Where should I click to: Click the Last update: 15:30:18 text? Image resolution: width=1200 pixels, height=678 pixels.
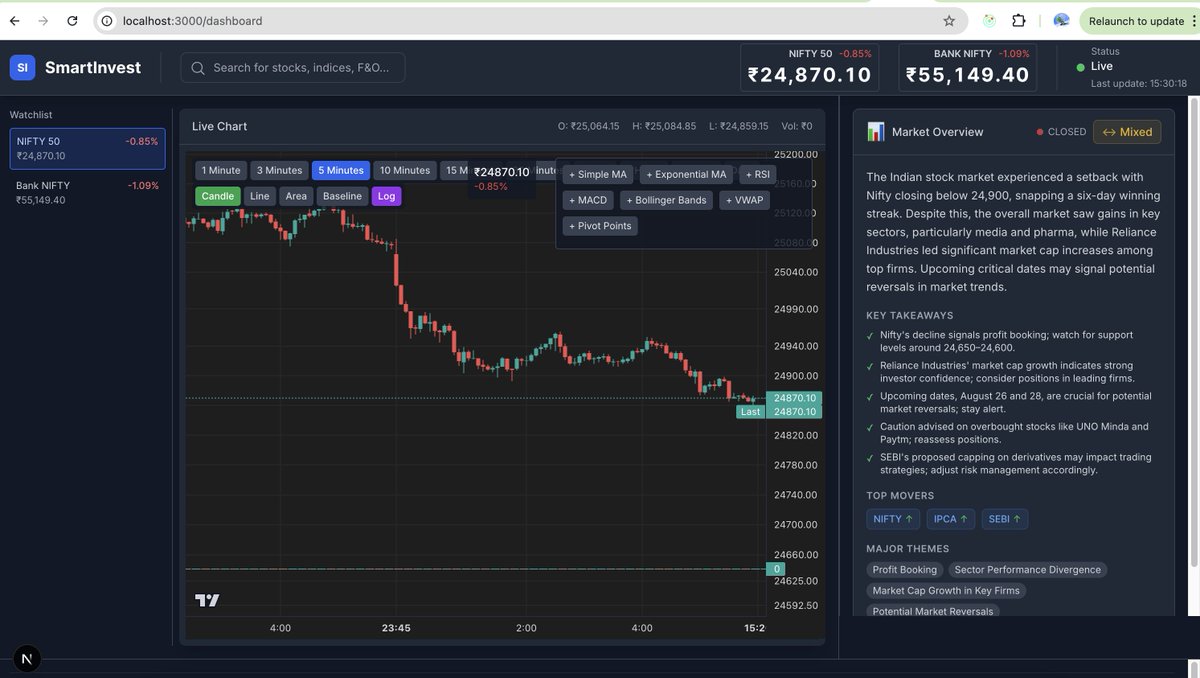(1139, 84)
